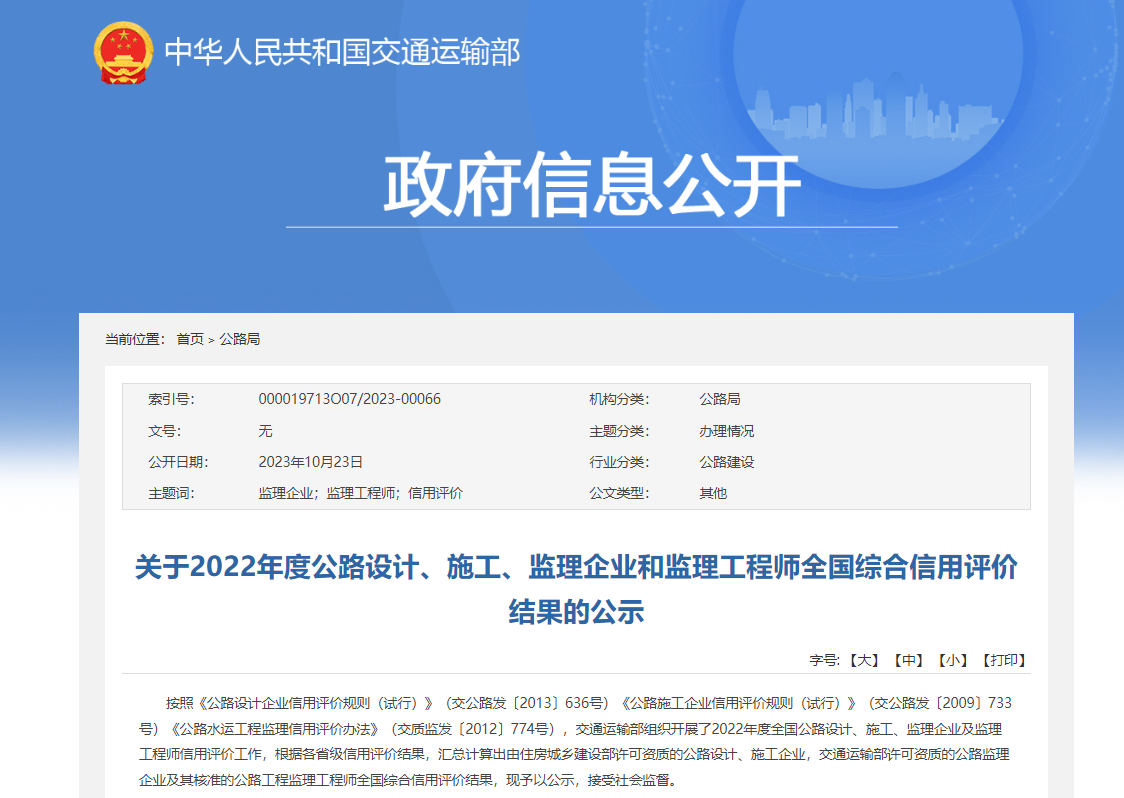Select index number 000019713O07/2023-00066

pos(349,399)
